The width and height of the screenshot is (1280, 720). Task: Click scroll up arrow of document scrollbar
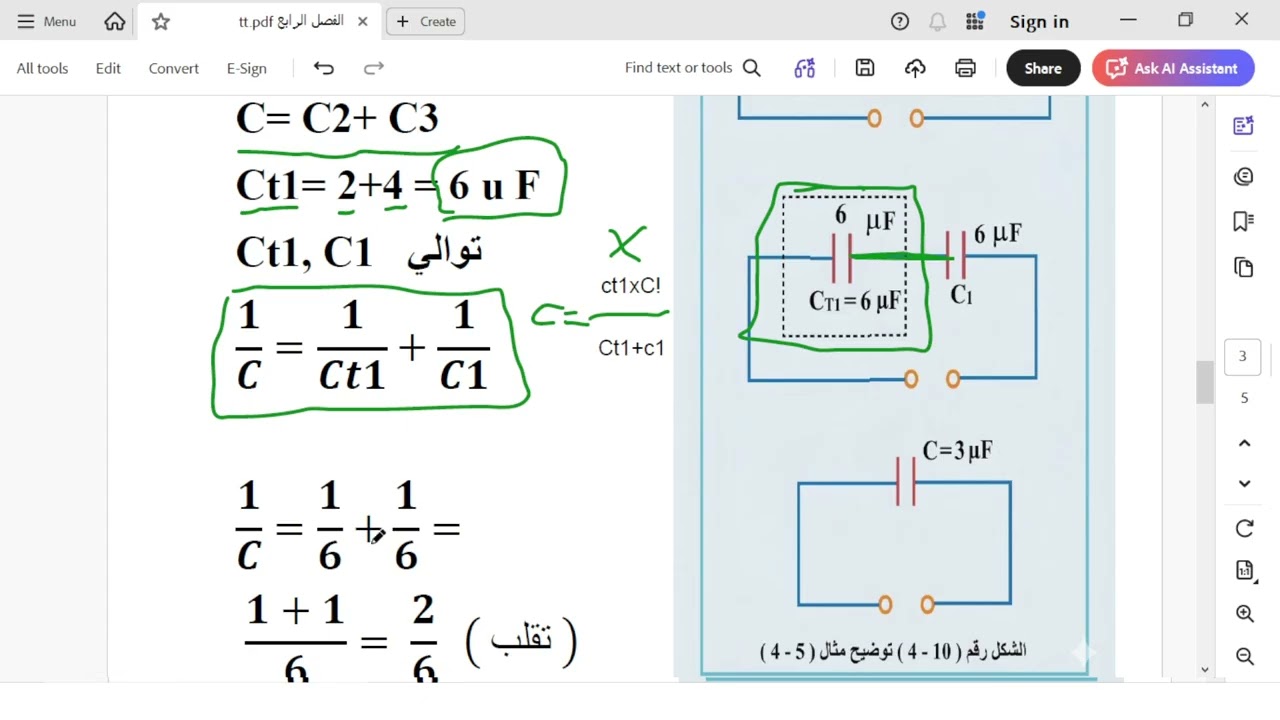pos(1204,105)
